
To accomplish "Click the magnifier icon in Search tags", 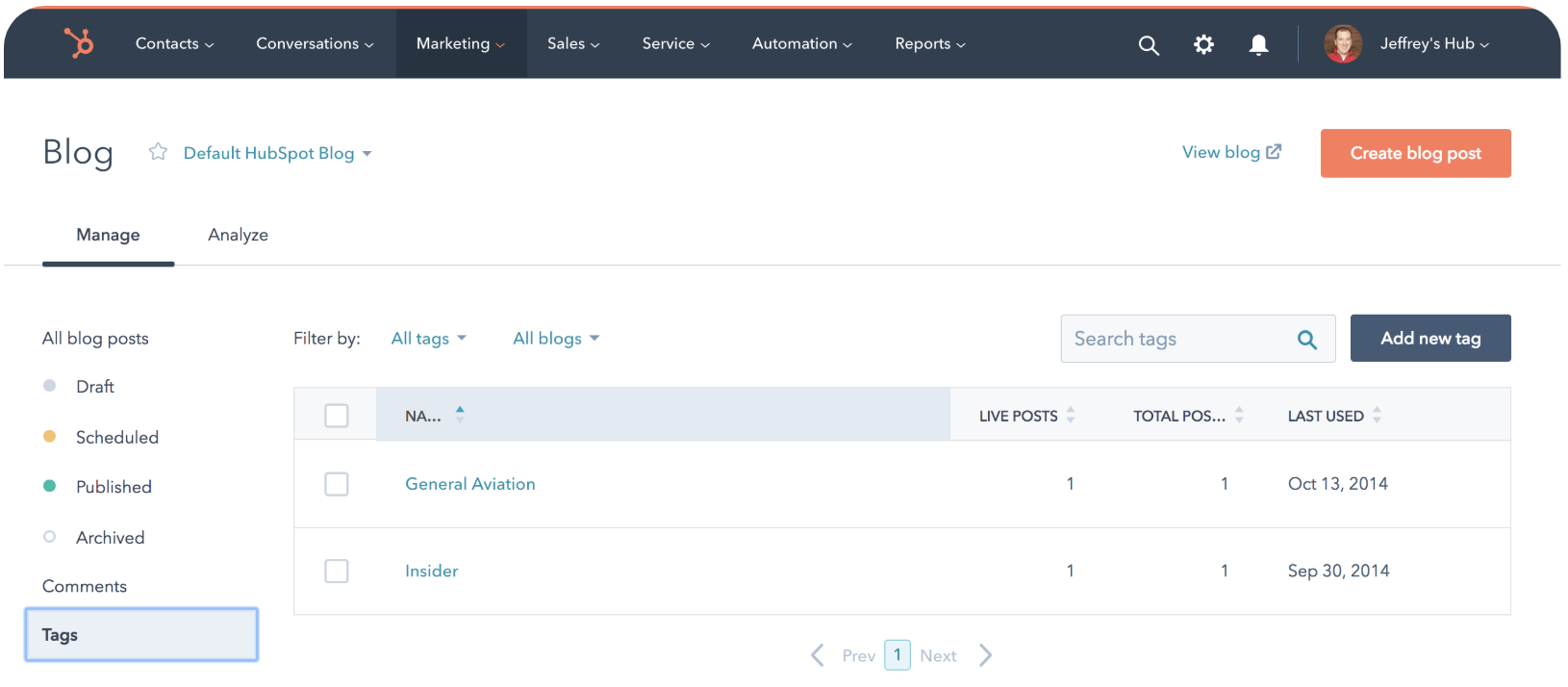I will tap(1307, 339).
